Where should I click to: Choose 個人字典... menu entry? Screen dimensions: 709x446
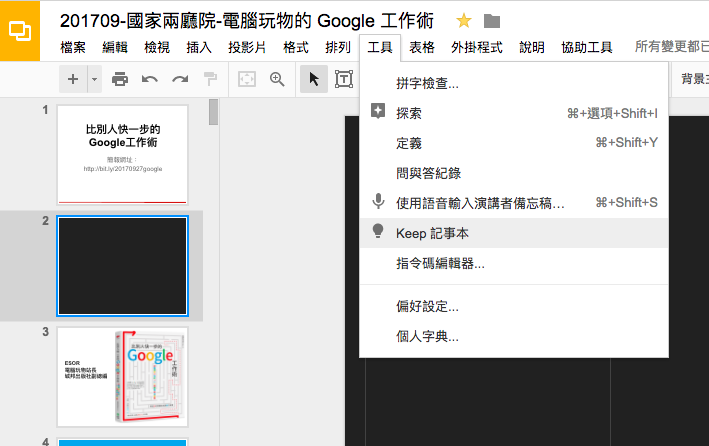514,336
